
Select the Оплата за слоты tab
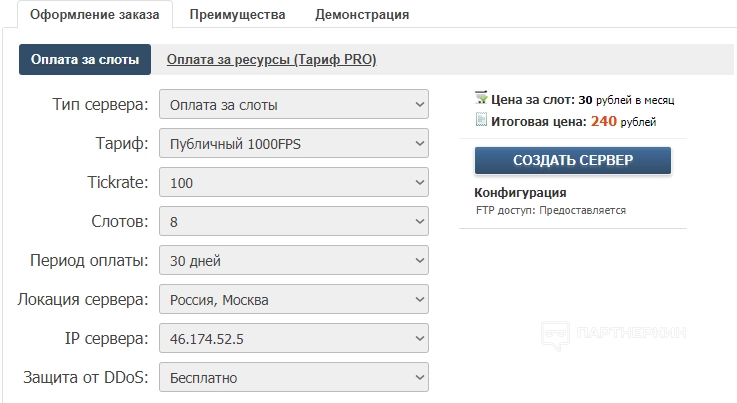[x=85, y=60]
